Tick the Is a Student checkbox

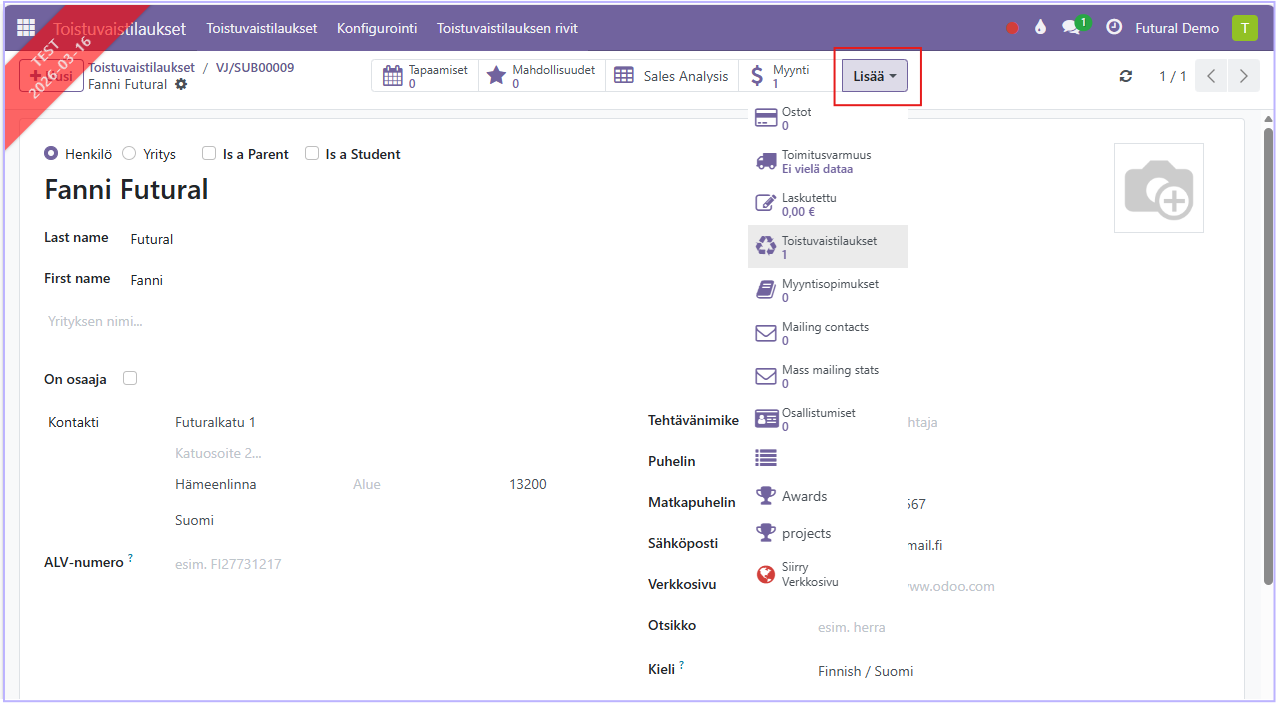pyautogui.click(x=312, y=154)
